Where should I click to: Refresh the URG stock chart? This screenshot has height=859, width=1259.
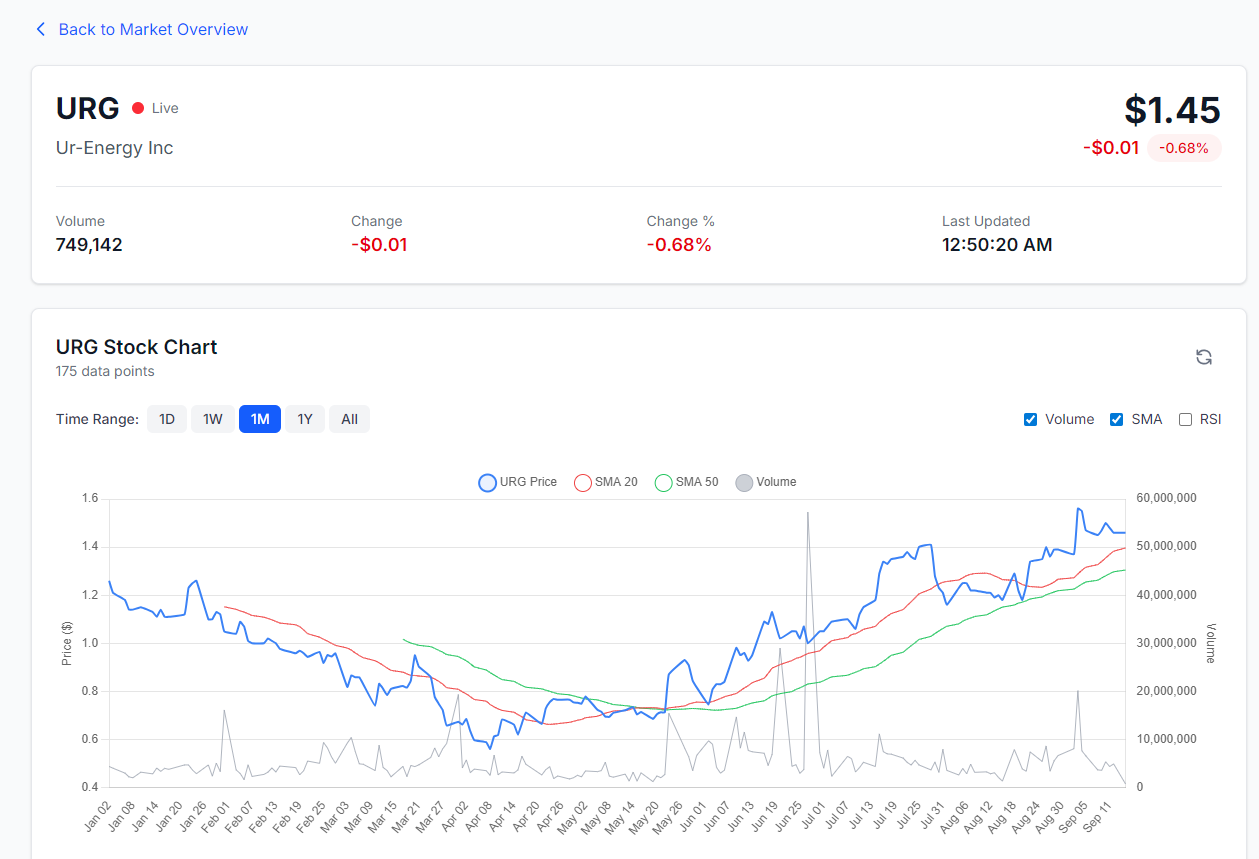[1204, 357]
